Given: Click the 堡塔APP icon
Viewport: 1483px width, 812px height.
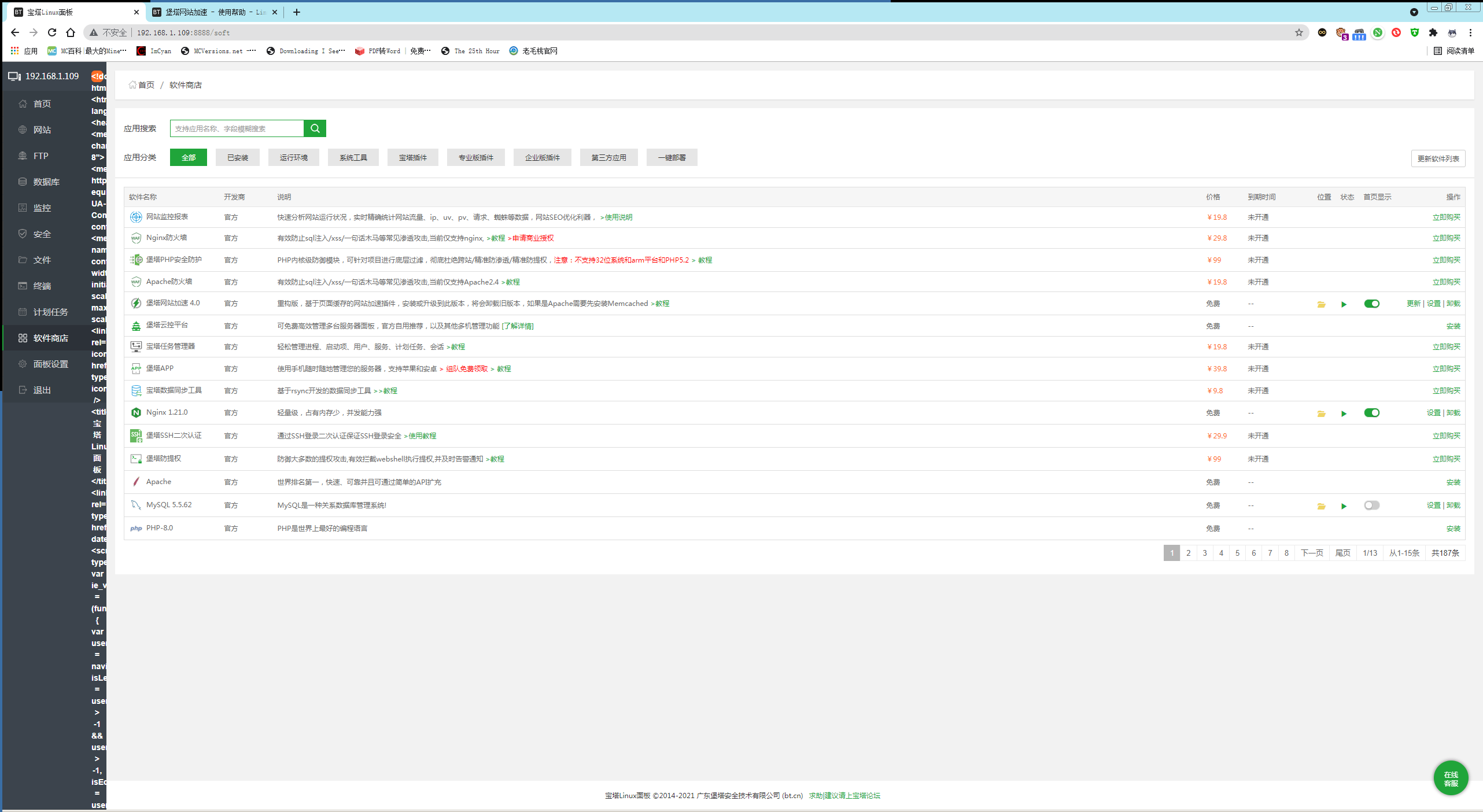Looking at the screenshot, I should tap(136, 368).
